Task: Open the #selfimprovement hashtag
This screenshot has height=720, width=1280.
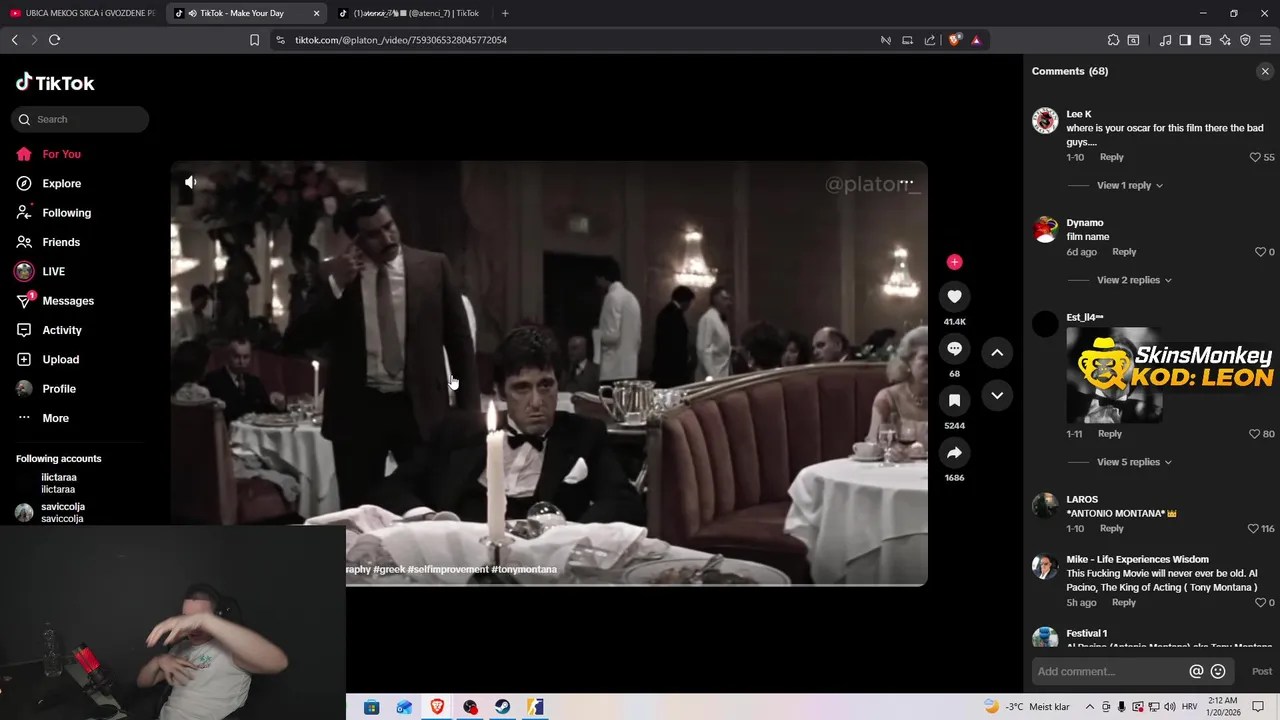Action: click(448, 569)
